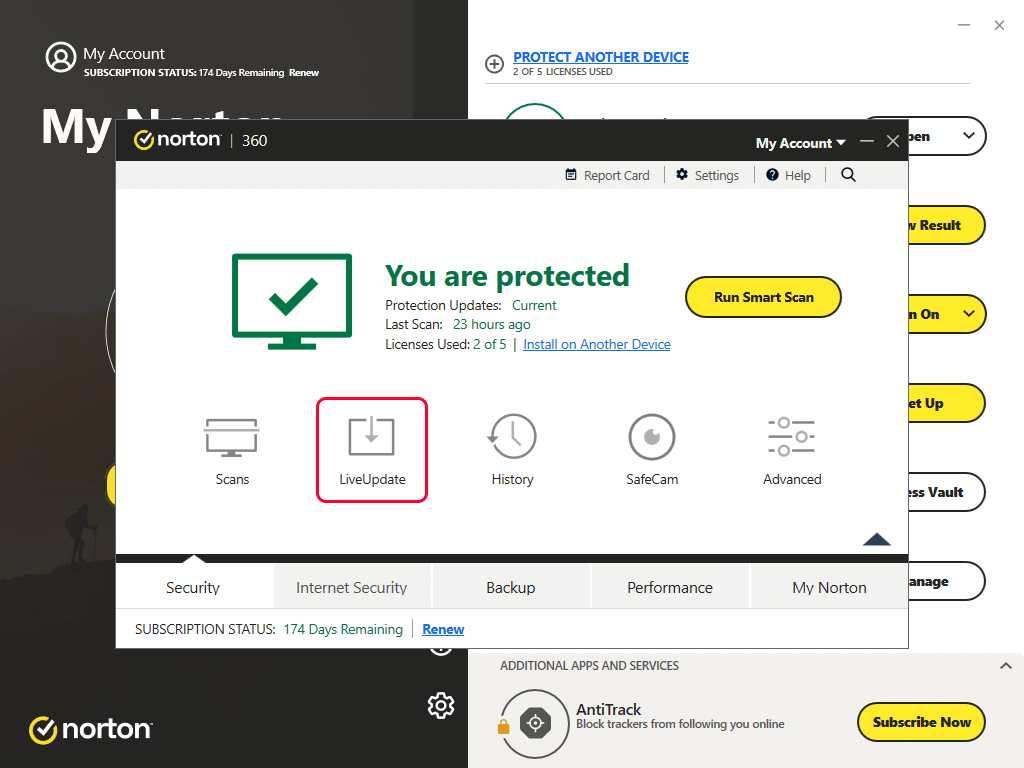Click the plus icon beside Protect Another Device
1024x768 pixels.
pyautogui.click(x=494, y=63)
